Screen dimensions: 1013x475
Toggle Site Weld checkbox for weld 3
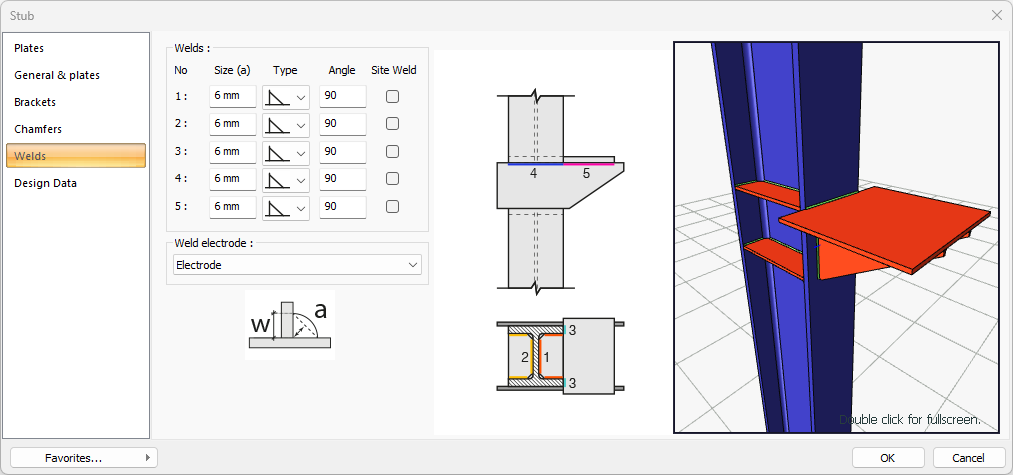point(393,152)
